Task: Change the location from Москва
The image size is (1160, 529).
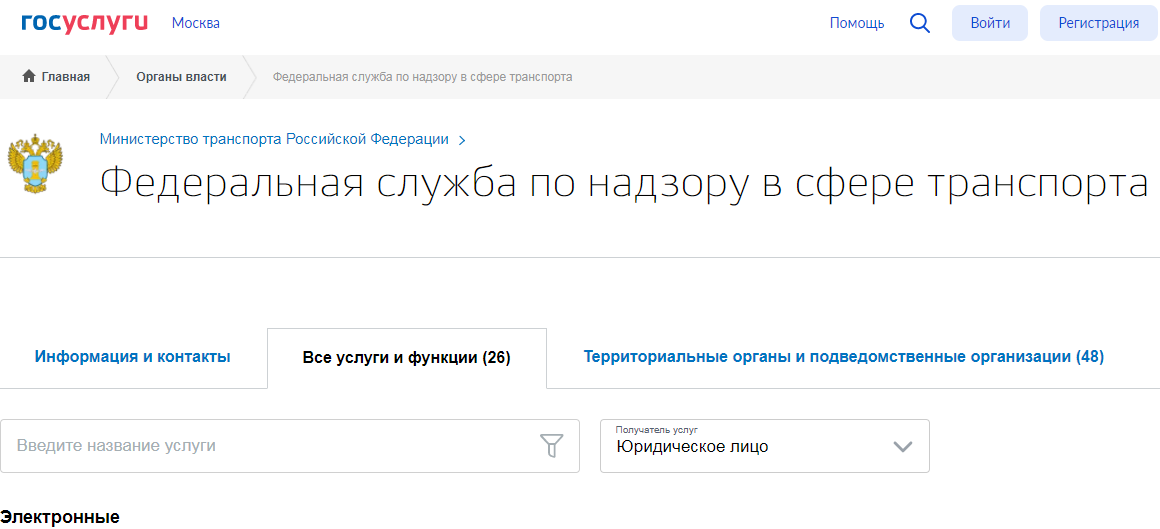Action: [x=196, y=23]
